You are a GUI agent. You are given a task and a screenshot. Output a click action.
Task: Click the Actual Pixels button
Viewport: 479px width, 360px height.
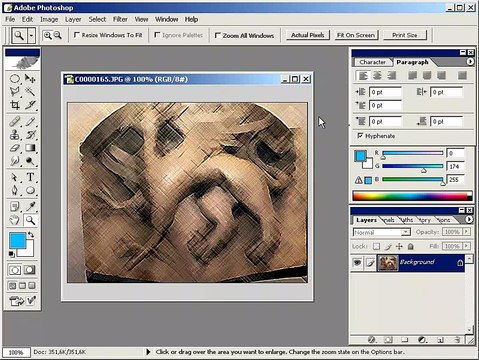point(308,35)
